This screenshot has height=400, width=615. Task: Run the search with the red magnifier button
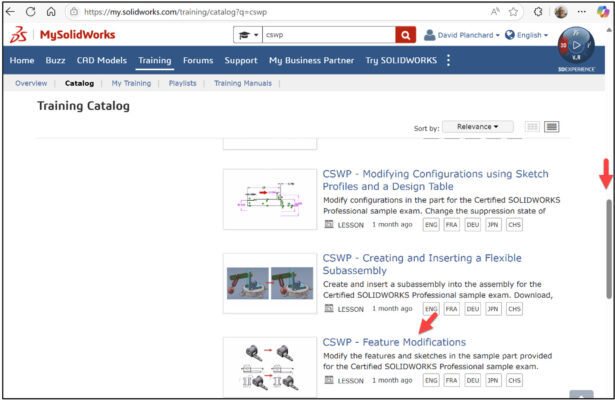pyautogui.click(x=406, y=35)
